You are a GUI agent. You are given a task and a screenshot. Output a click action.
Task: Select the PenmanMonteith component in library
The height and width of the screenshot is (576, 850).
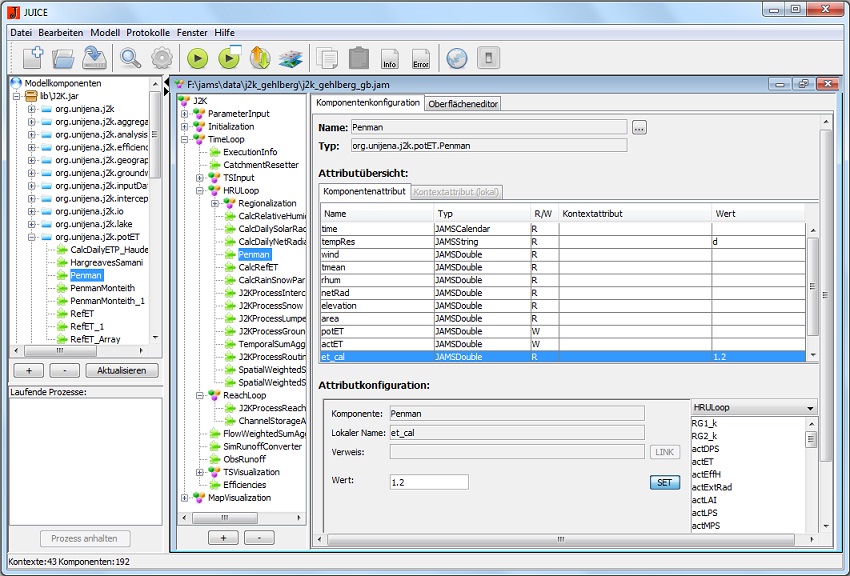(x=102, y=288)
